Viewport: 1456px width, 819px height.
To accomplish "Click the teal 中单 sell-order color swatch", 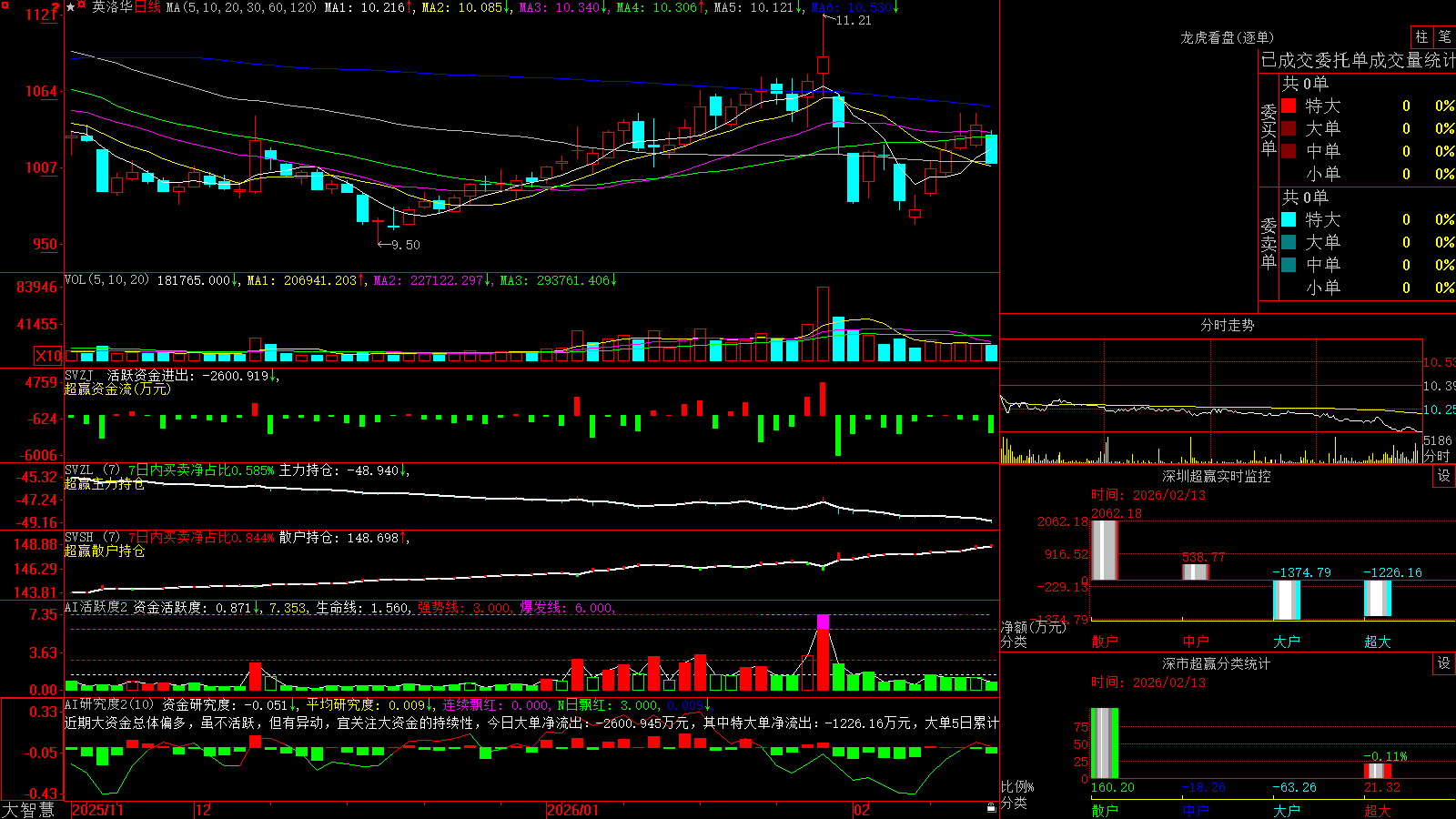I will pyautogui.click(x=1289, y=265).
